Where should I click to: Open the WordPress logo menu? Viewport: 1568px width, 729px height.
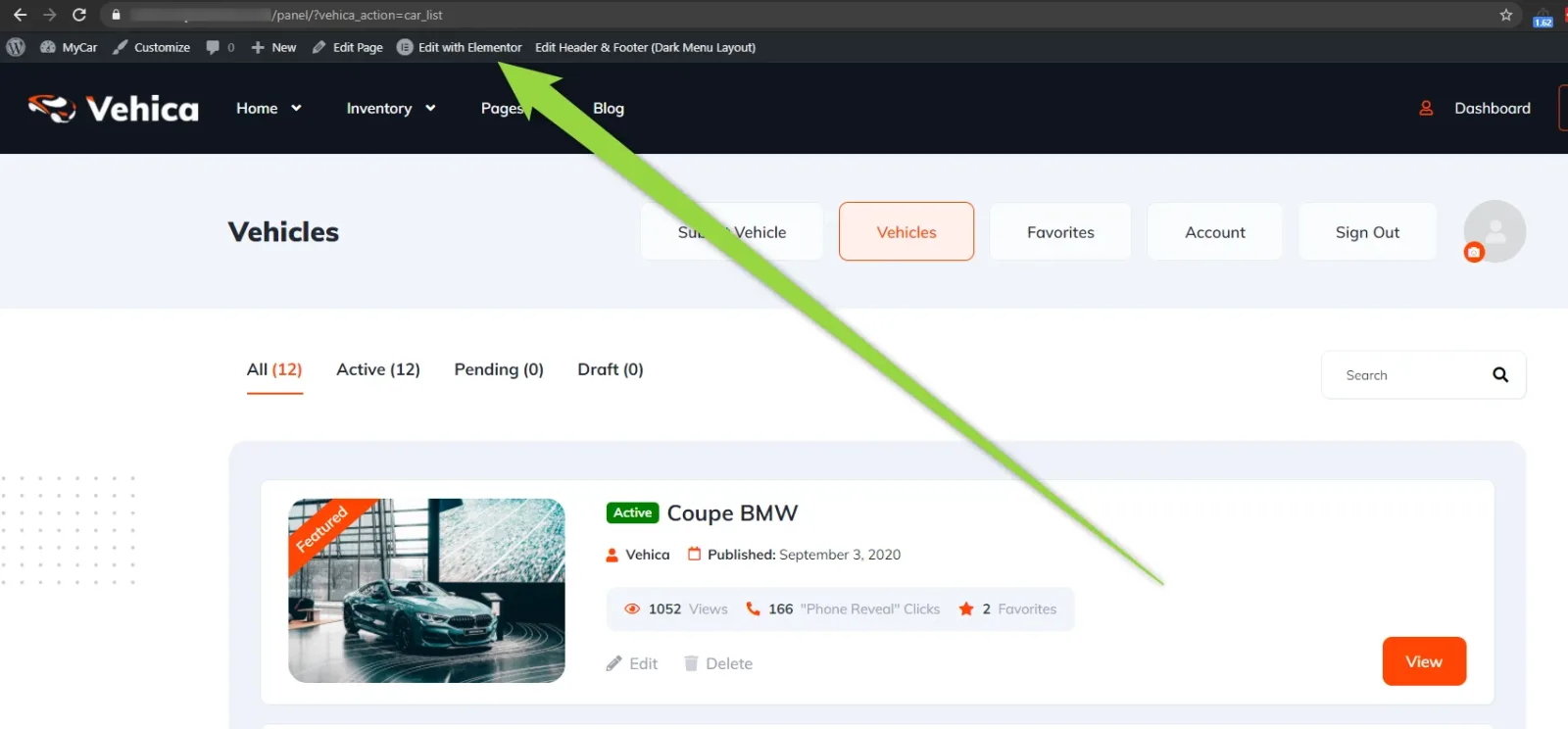[x=16, y=47]
